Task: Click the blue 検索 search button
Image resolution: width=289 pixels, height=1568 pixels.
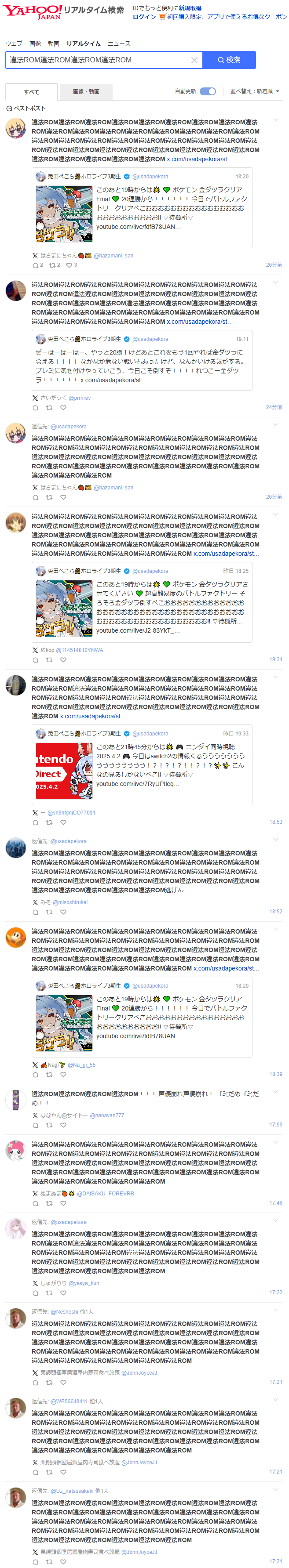Action: pyautogui.click(x=229, y=60)
